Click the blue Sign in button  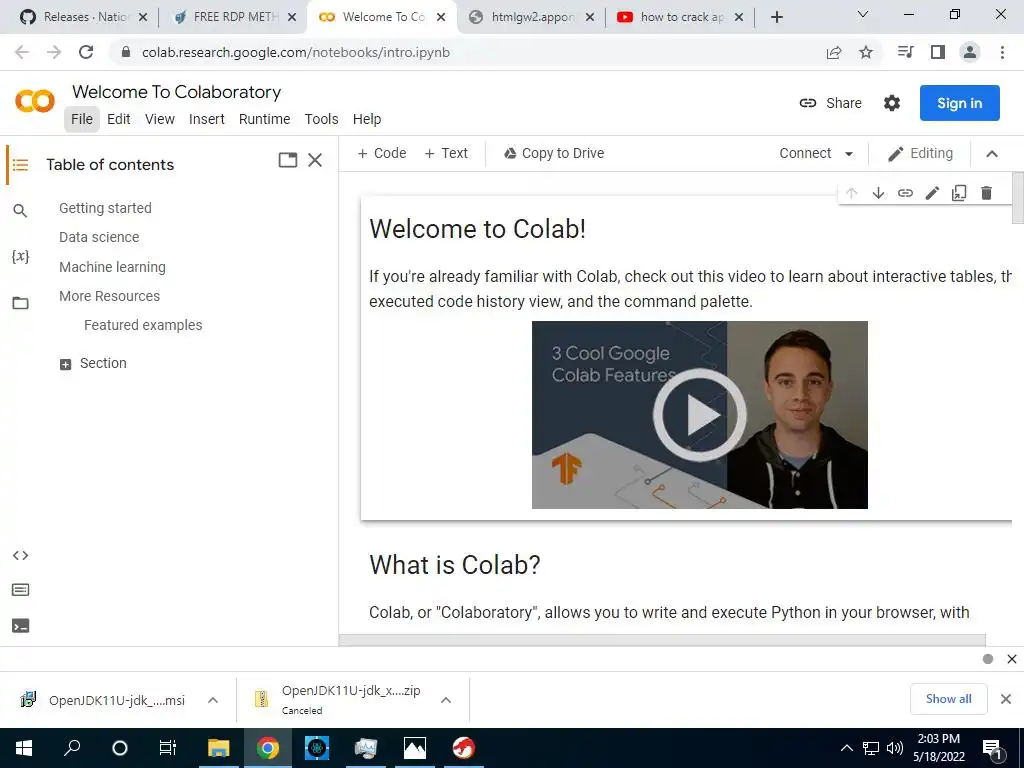(x=959, y=103)
